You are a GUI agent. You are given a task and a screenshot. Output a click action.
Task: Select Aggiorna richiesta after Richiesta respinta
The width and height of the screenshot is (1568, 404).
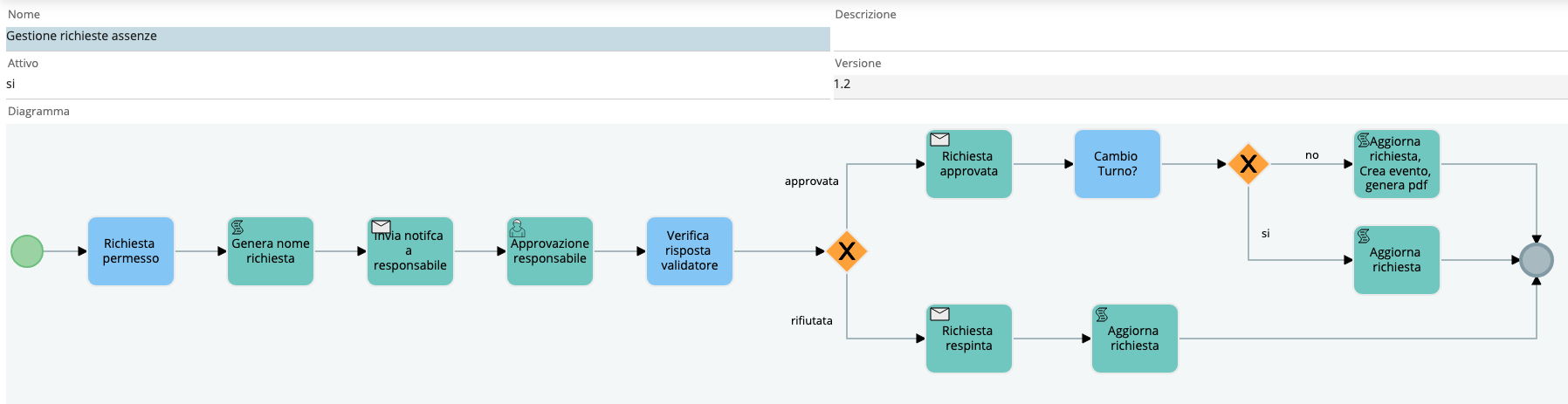[1135, 339]
